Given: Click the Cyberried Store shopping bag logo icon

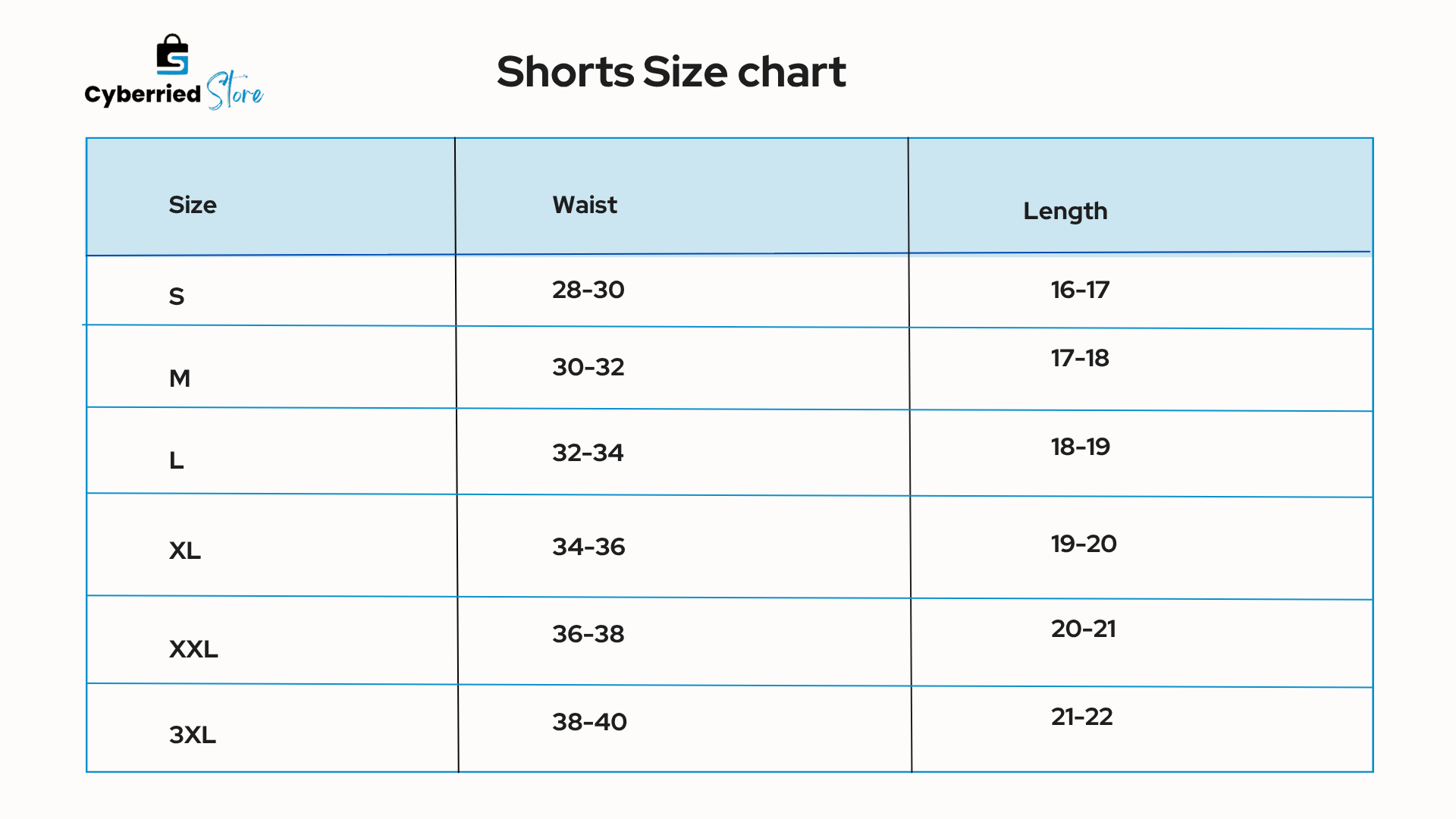Looking at the screenshot, I should coord(172,55).
